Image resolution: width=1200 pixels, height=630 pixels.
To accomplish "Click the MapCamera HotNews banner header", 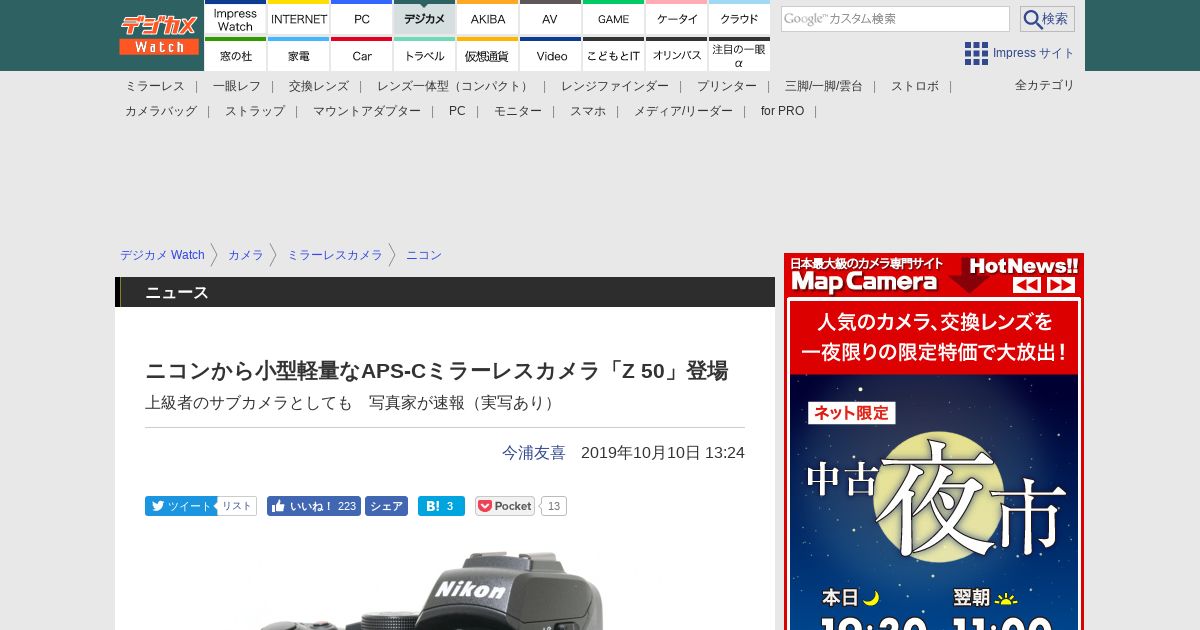I will [x=934, y=275].
